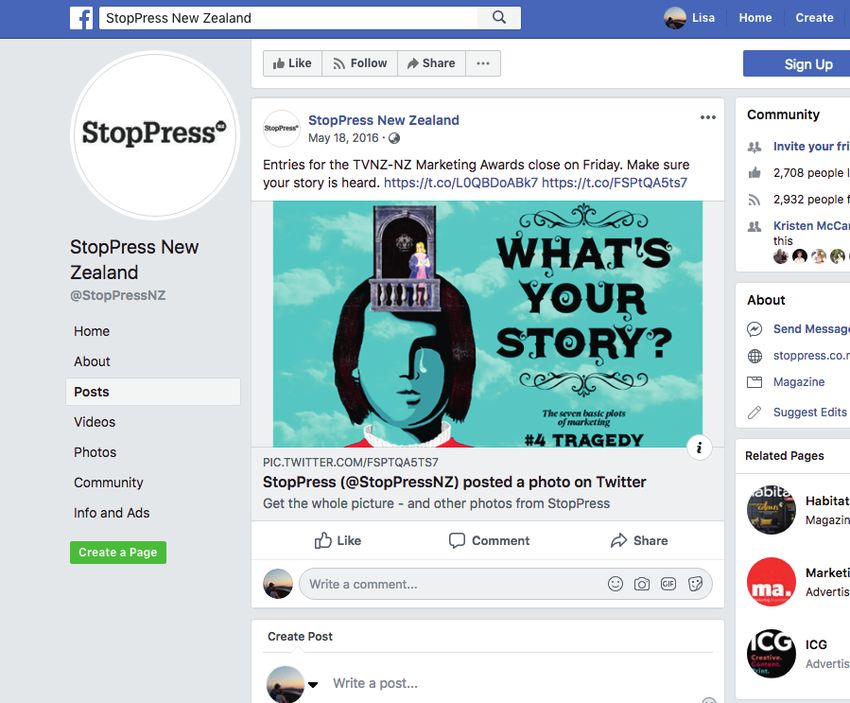Open the t.co/L0QBDoABk7 link
This screenshot has width=850, height=703.
pyautogui.click(x=461, y=183)
